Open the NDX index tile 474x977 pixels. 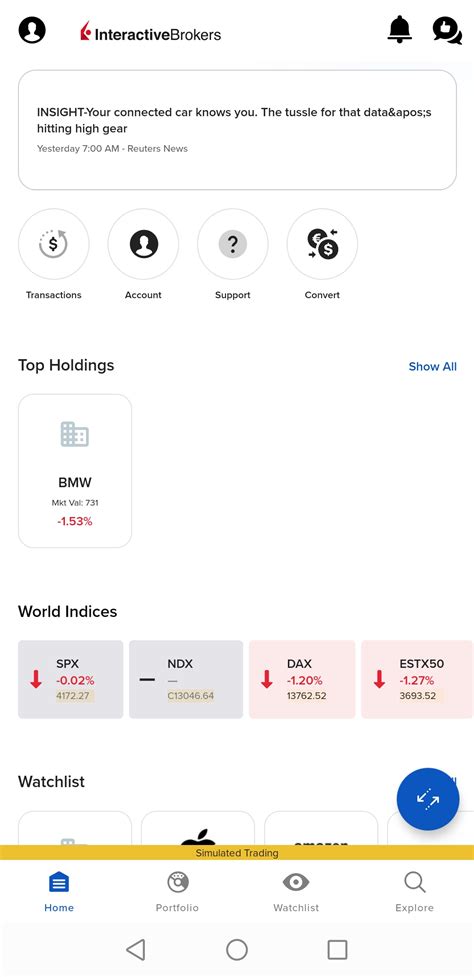click(186, 679)
